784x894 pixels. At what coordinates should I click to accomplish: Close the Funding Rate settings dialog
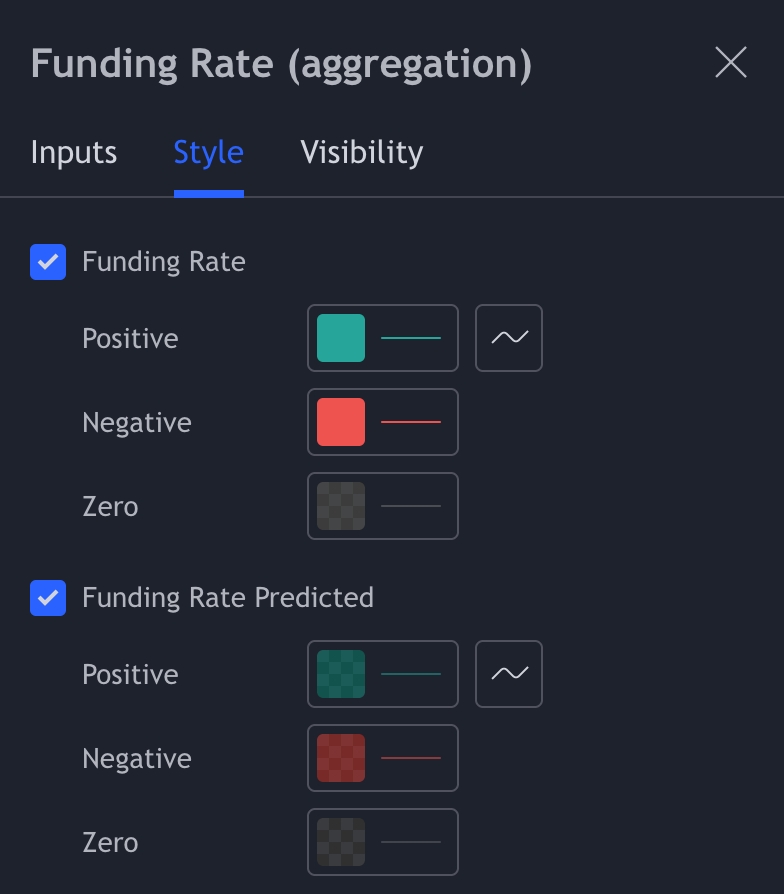(x=731, y=62)
